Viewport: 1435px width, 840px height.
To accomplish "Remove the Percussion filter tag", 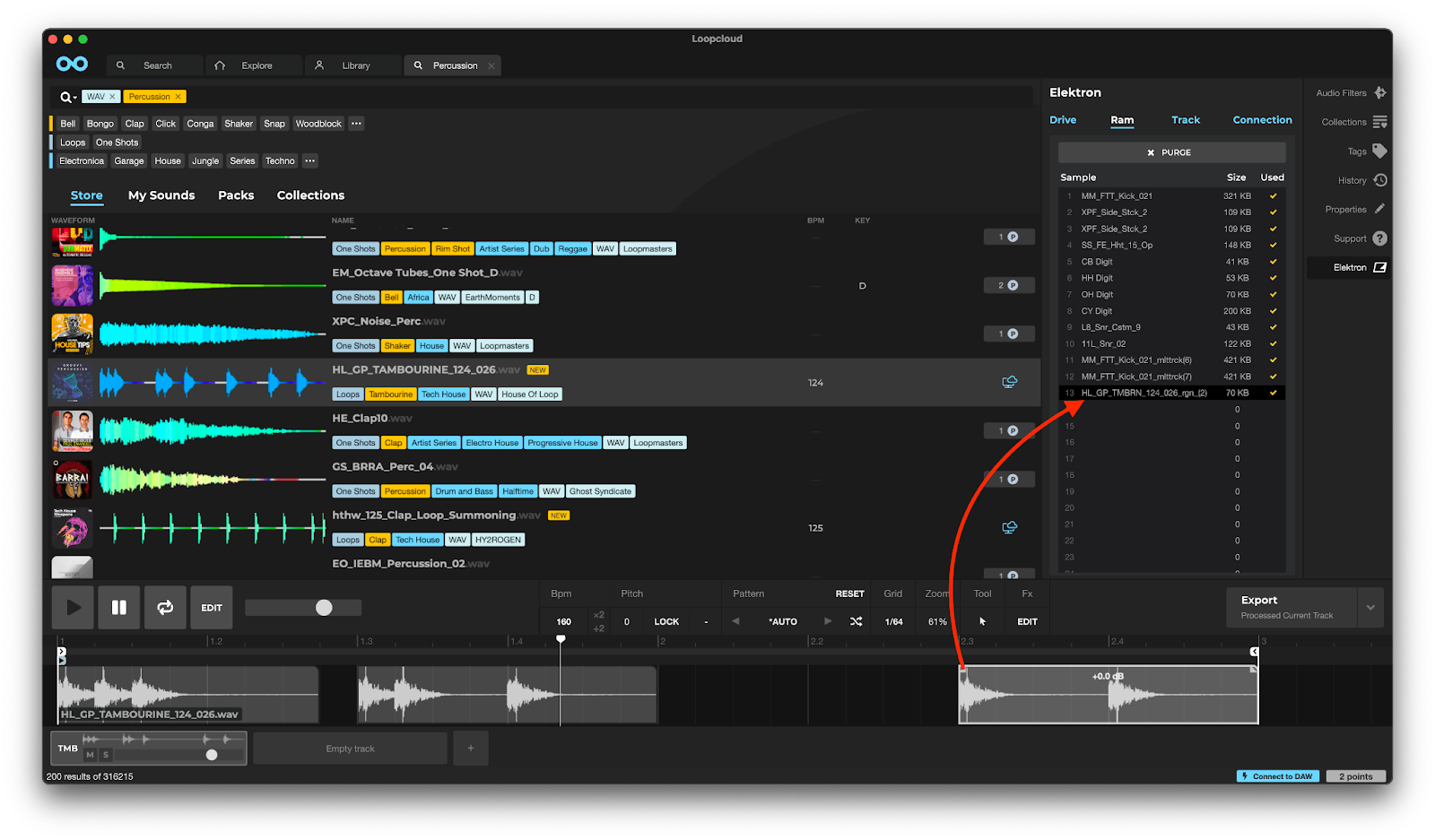I will 178,97.
